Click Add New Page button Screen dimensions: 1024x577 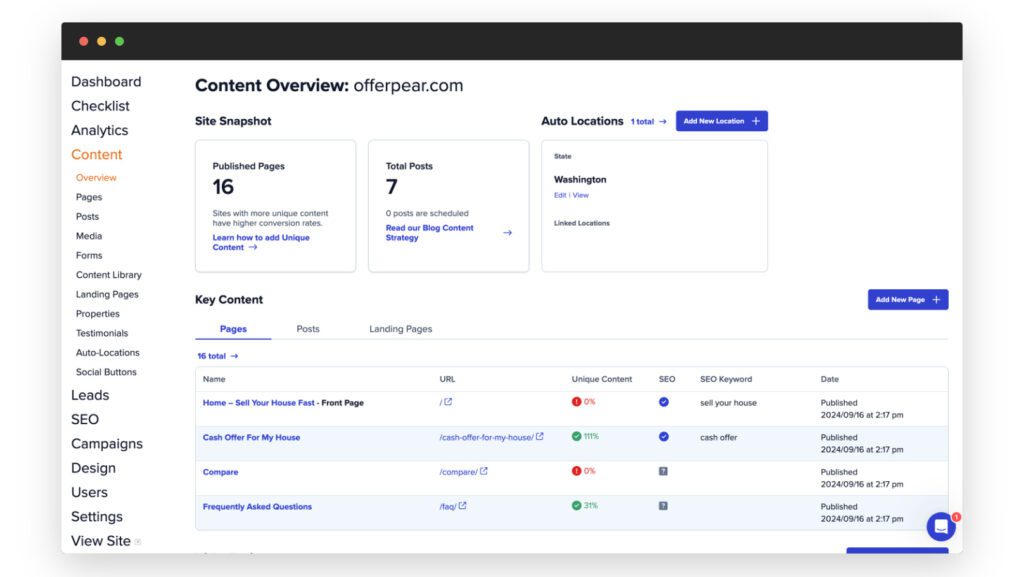click(908, 300)
